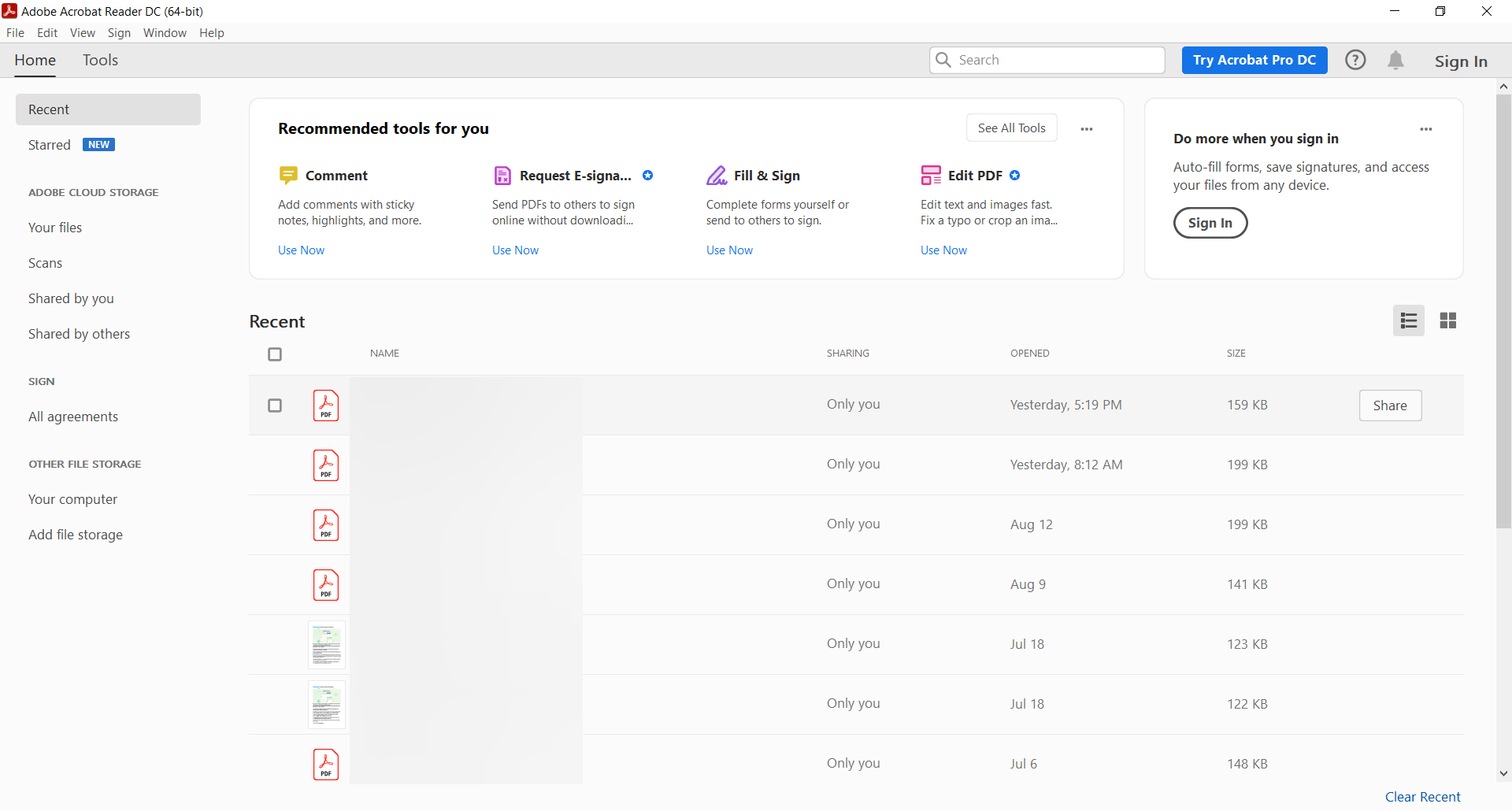Switch to grid thumbnail view icon

(x=1448, y=320)
